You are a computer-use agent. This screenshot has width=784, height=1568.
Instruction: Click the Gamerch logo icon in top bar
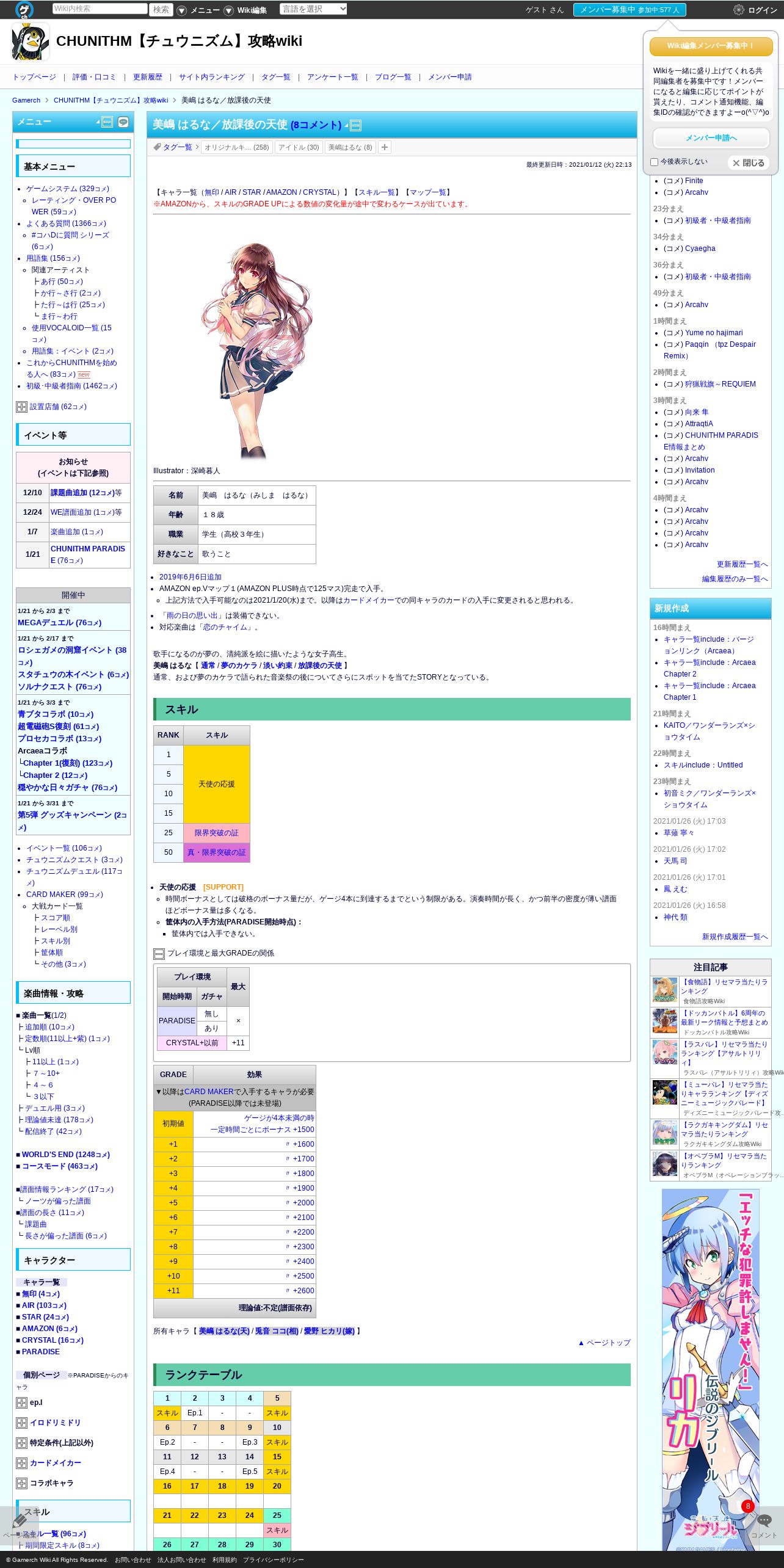click(x=24, y=9)
